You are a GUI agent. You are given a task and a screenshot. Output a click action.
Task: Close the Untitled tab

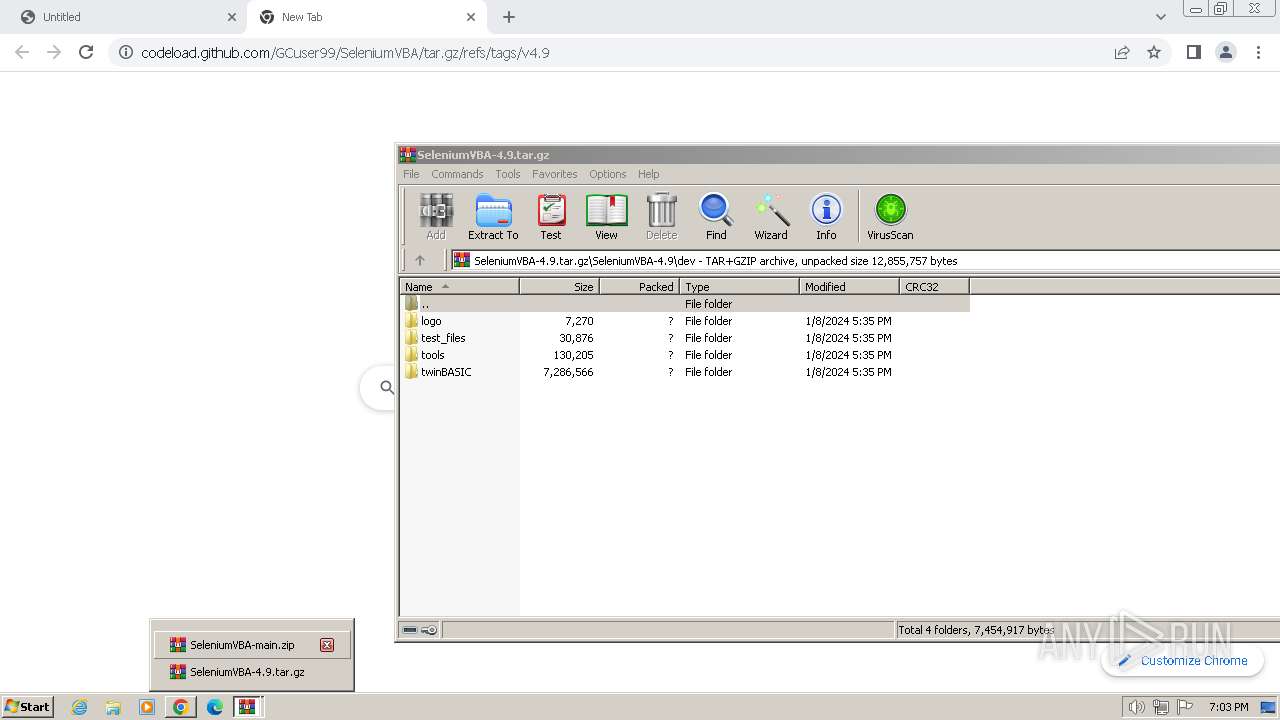232,17
